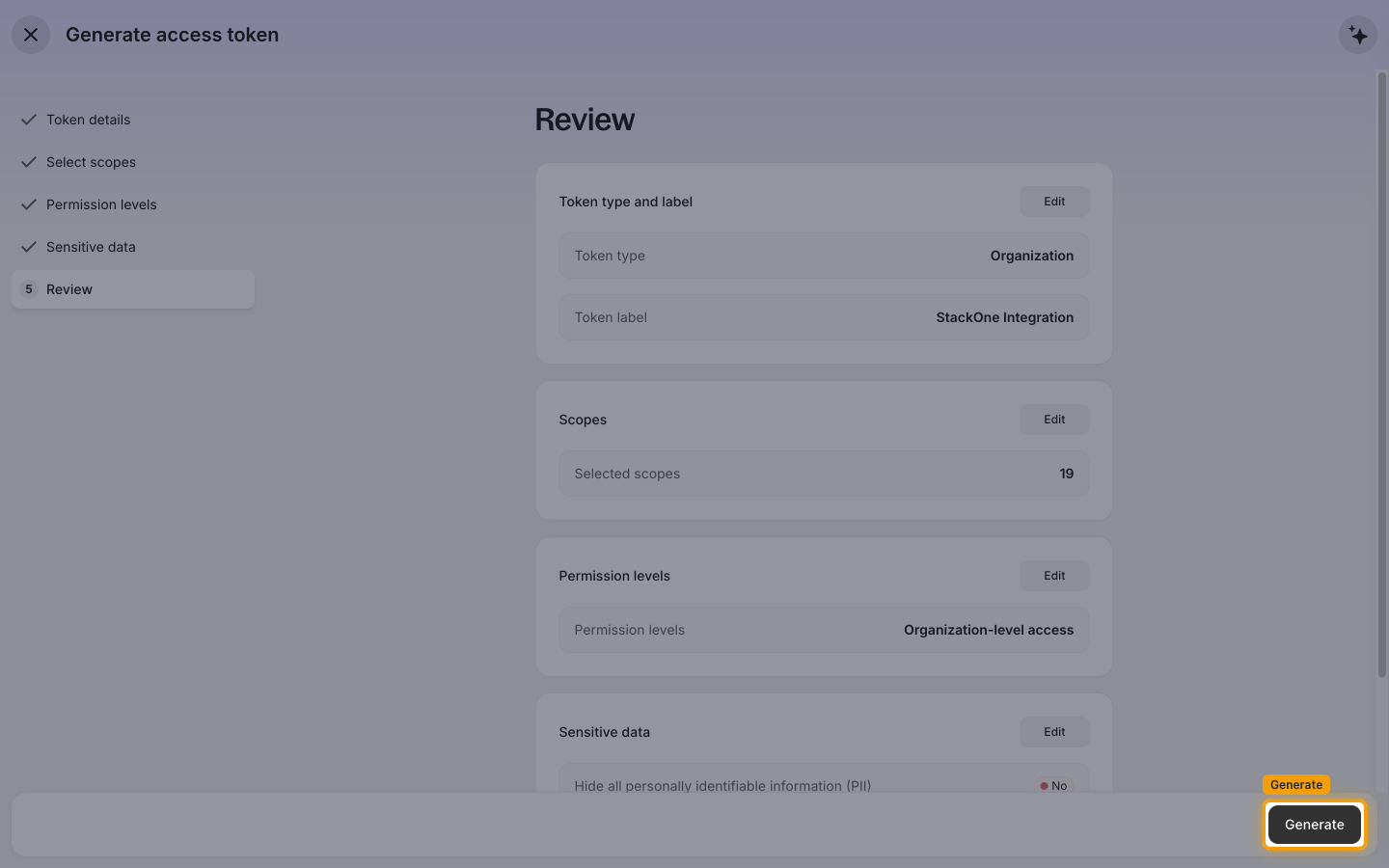1389x868 pixels.
Task: Edit the Scopes section
Action: point(1054,420)
